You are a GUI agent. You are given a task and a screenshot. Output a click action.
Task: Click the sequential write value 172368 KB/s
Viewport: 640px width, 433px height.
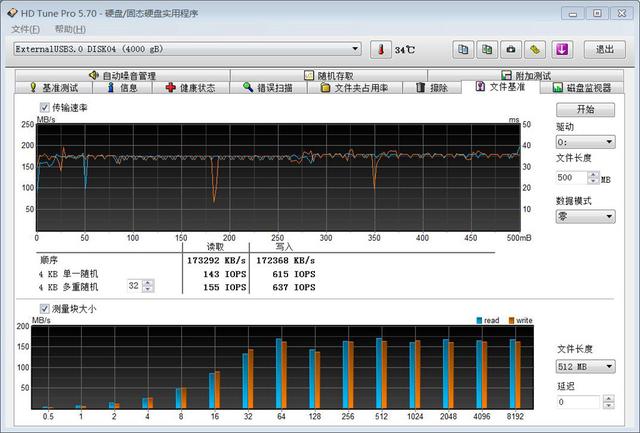pos(286,260)
